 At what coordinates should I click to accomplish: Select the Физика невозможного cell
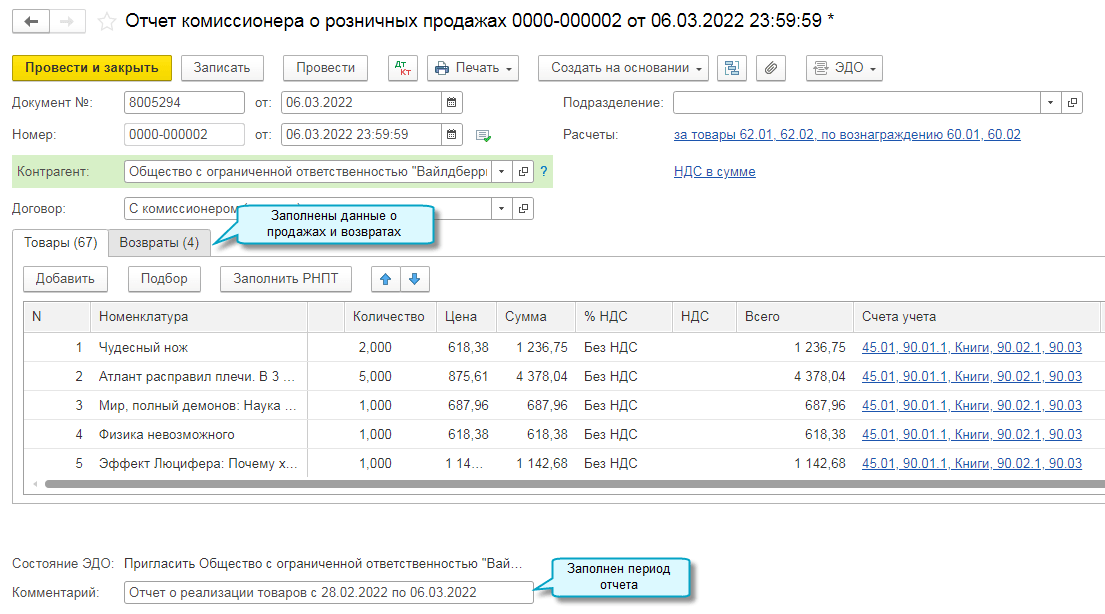tap(199, 434)
